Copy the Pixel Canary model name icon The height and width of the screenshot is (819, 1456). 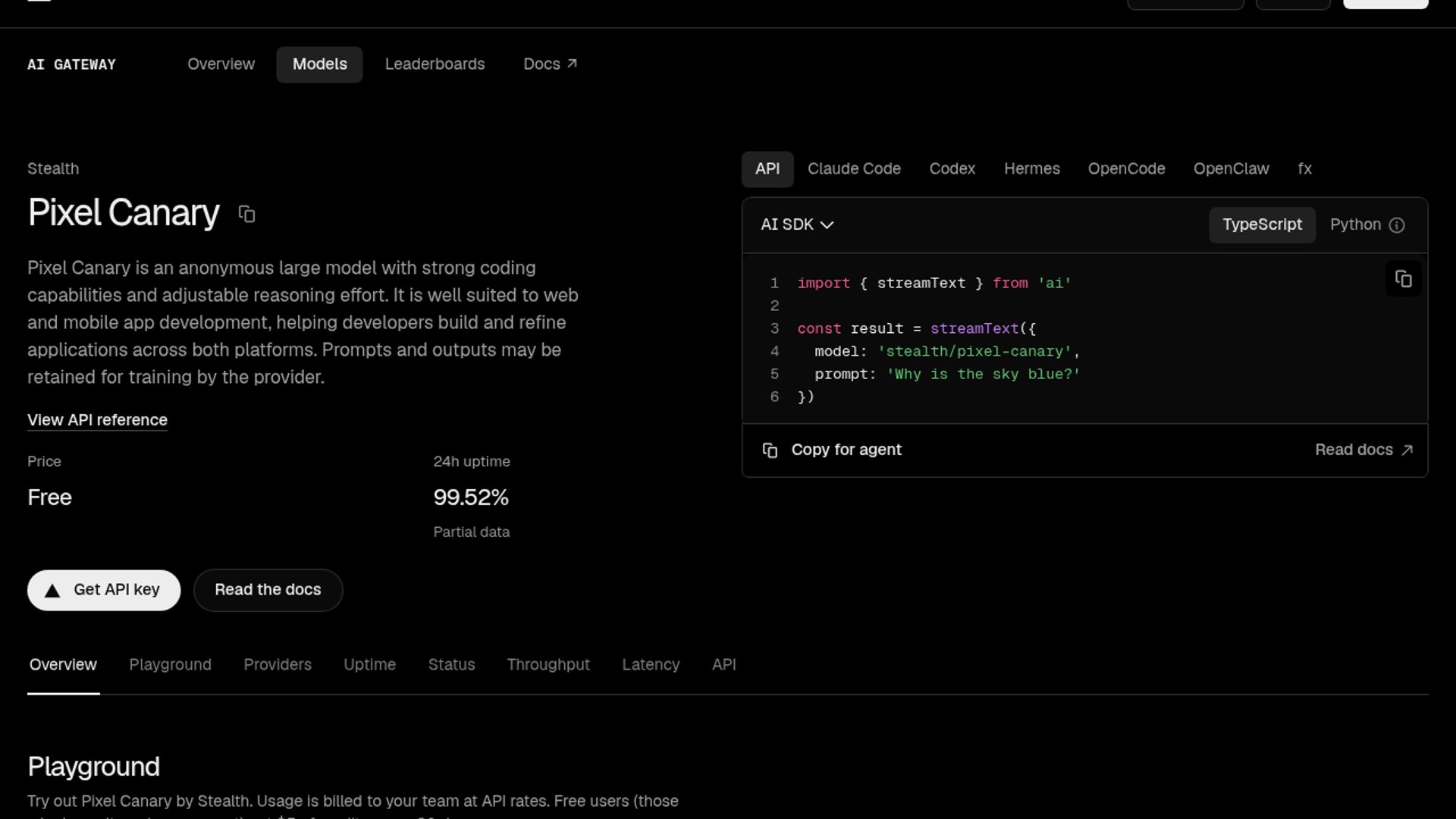[246, 215]
